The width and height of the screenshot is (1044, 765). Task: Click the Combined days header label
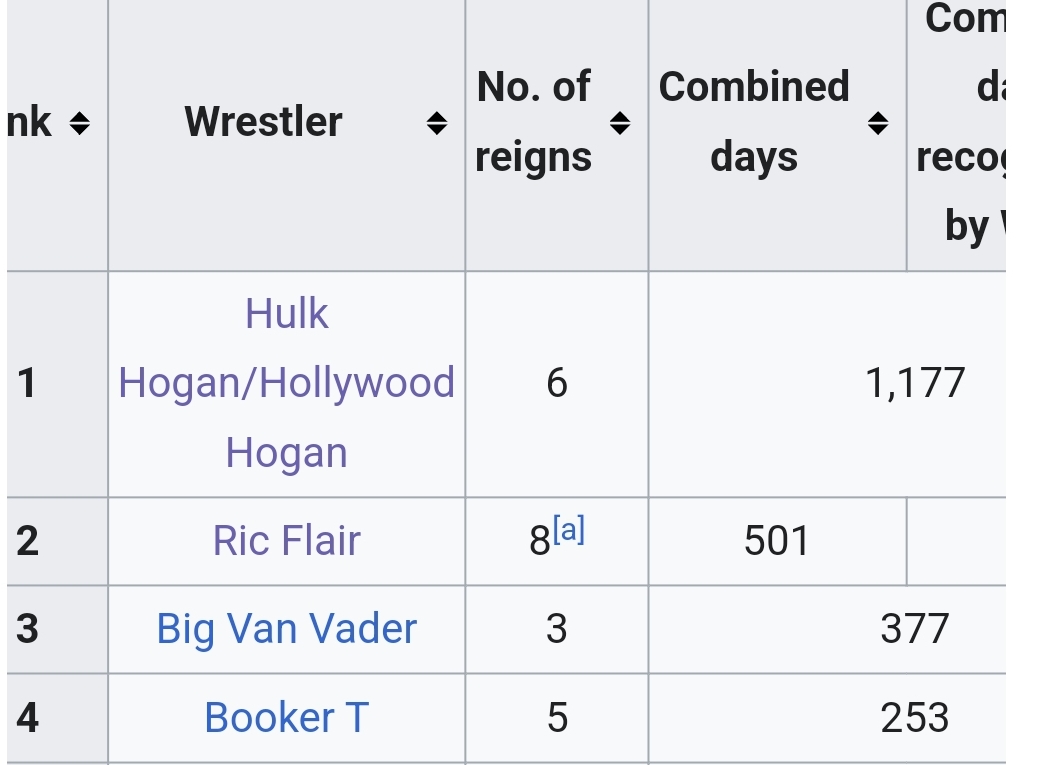[x=754, y=122]
